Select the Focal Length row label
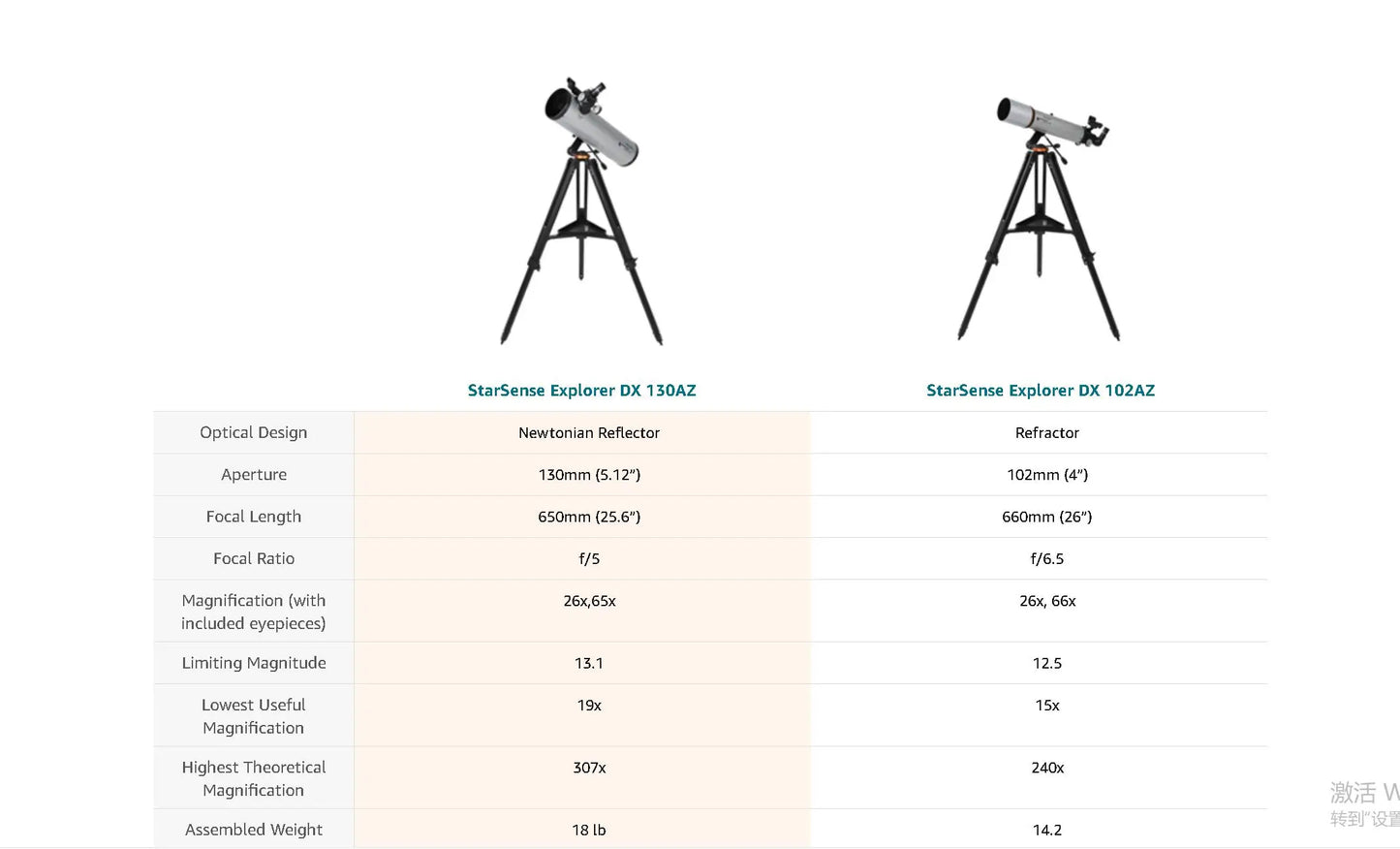1400x849 pixels. (253, 517)
